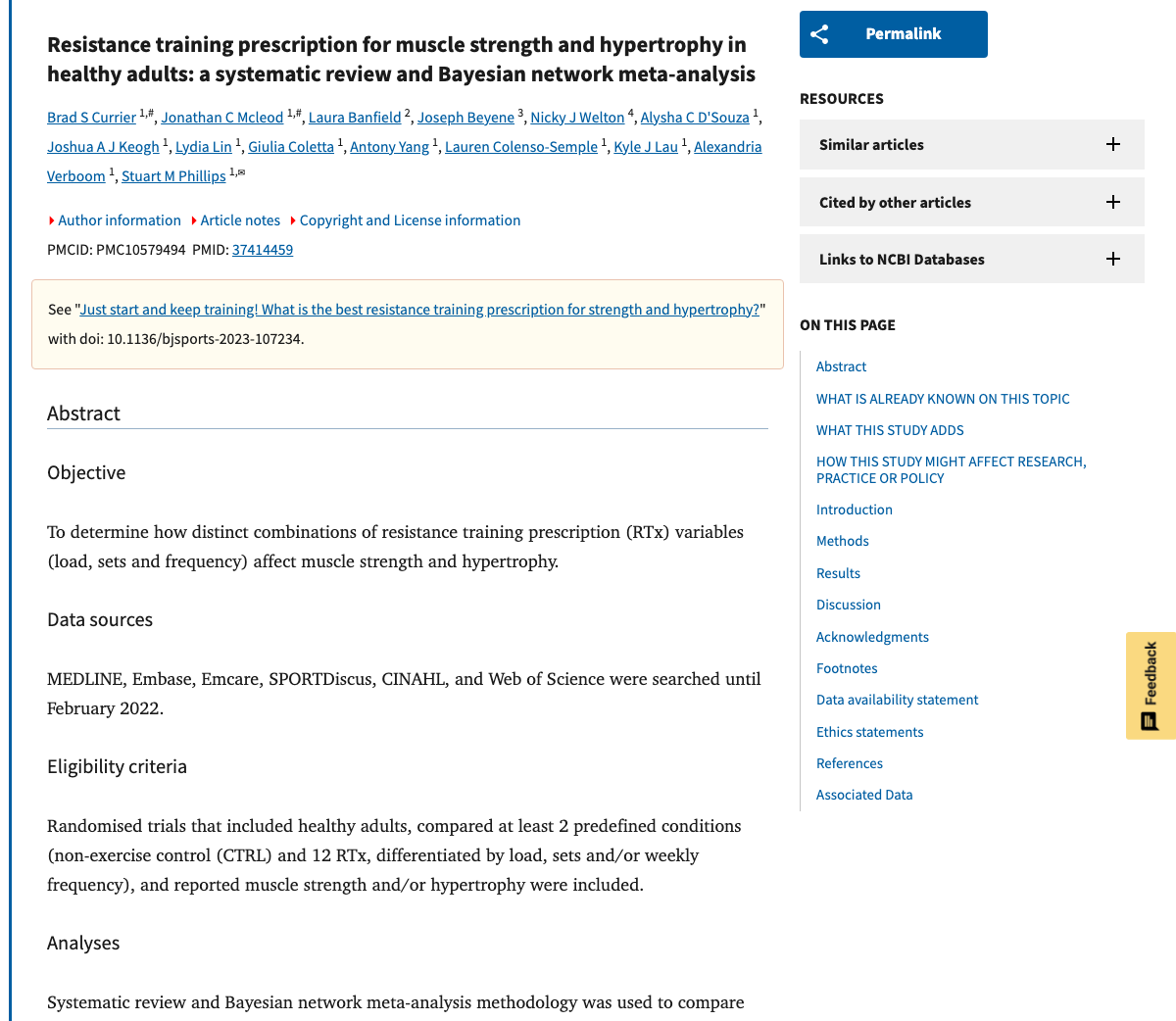Click the red arrow beside Author information

(51, 220)
